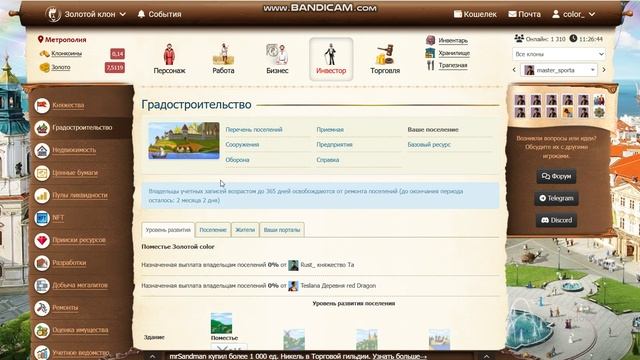Open Оборона link

tap(237, 160)
